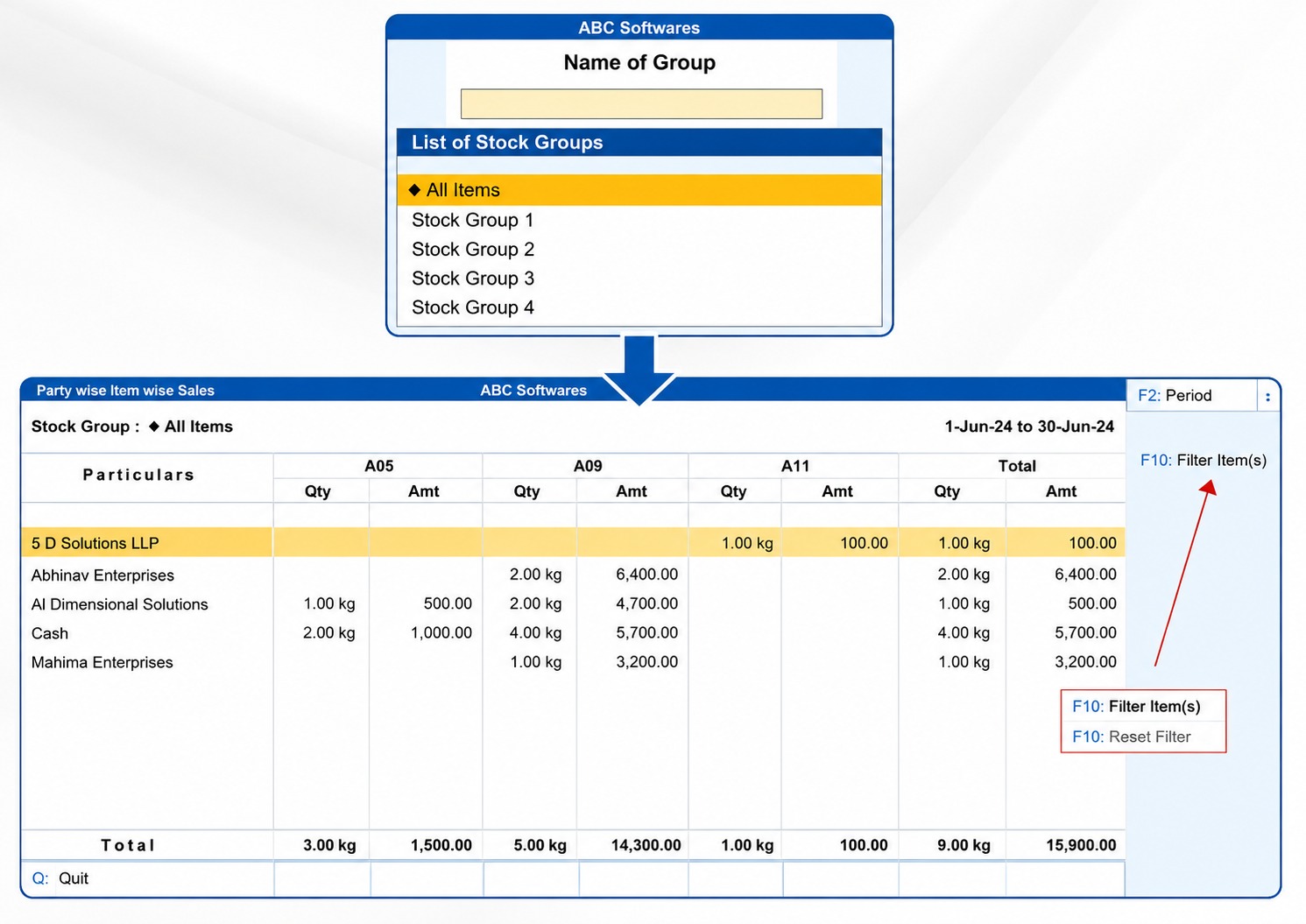Click the A09 column header
This screenshot has width=1306, height=924.
tap(587, 466)
